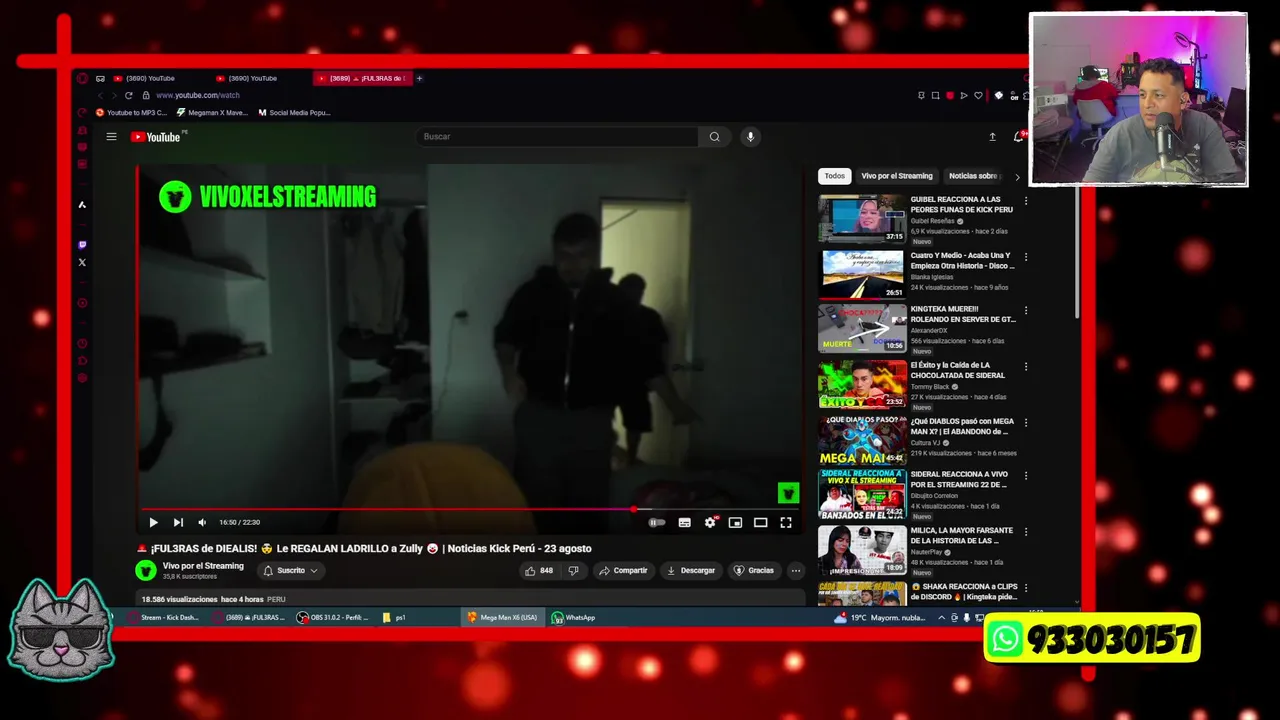
Task: Select the Todos filter chip
Action: coord(834,176)
